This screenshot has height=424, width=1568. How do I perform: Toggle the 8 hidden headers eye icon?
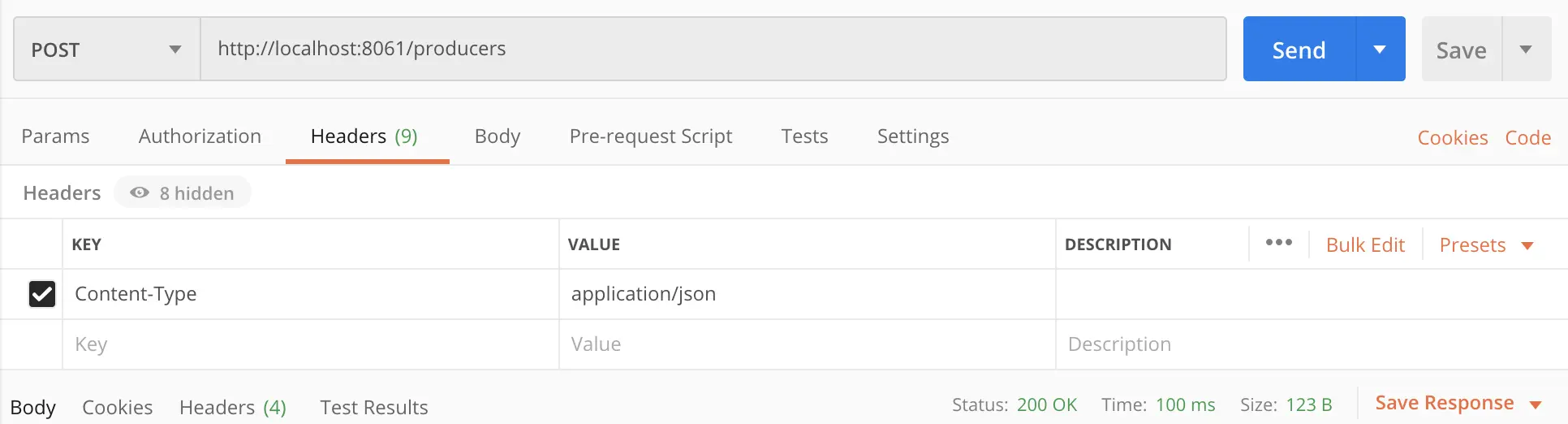tap(140, 193)
